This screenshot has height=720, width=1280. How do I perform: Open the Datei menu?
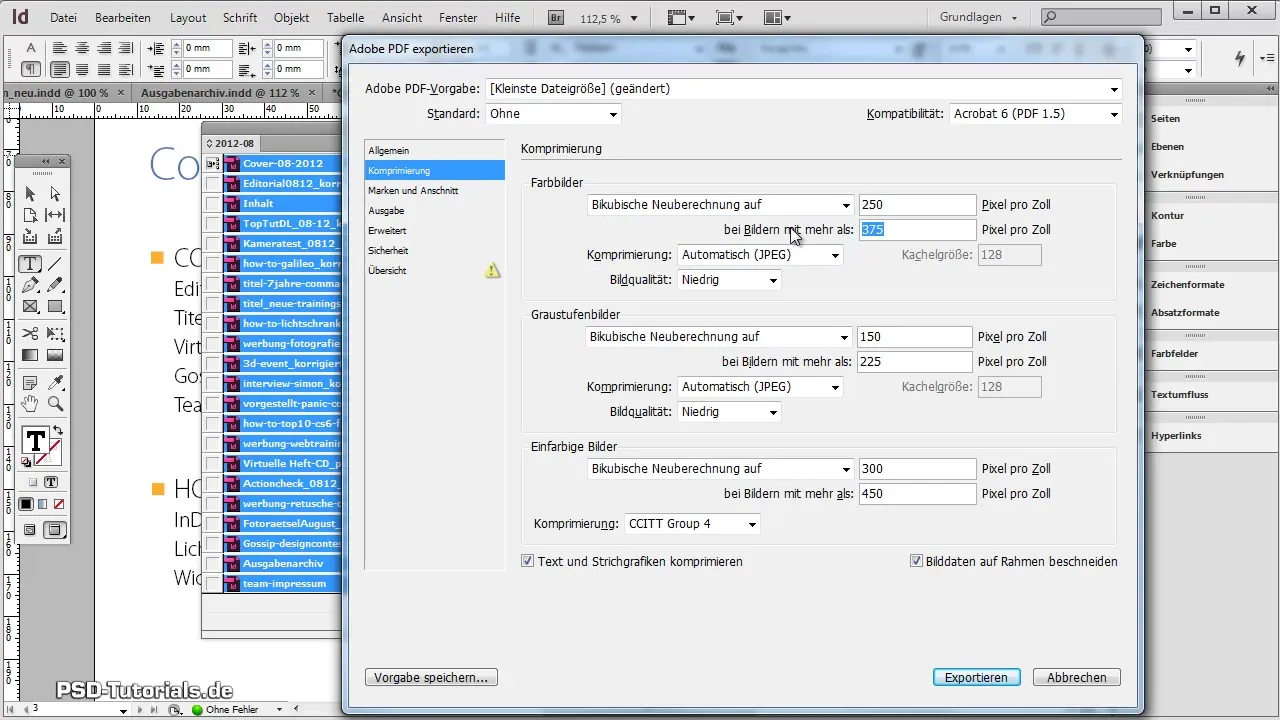63,18
